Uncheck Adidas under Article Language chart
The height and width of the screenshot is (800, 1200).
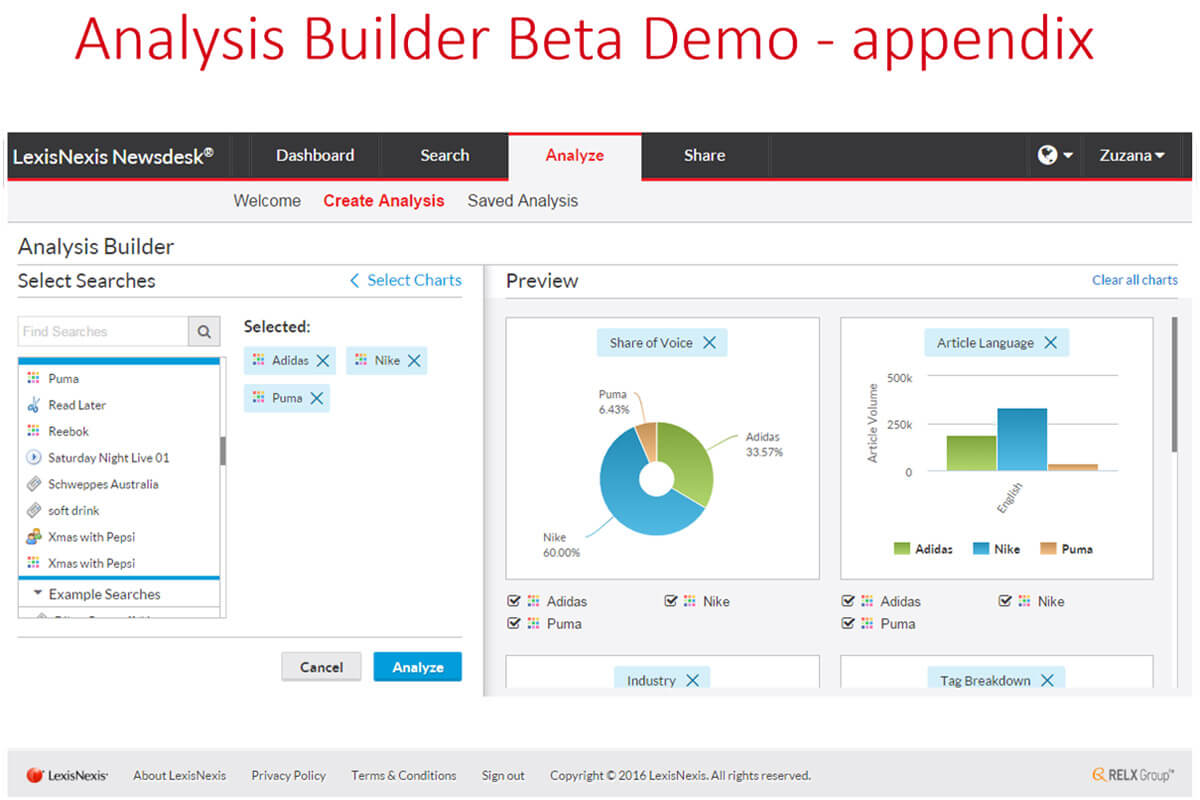click(848, 601)
